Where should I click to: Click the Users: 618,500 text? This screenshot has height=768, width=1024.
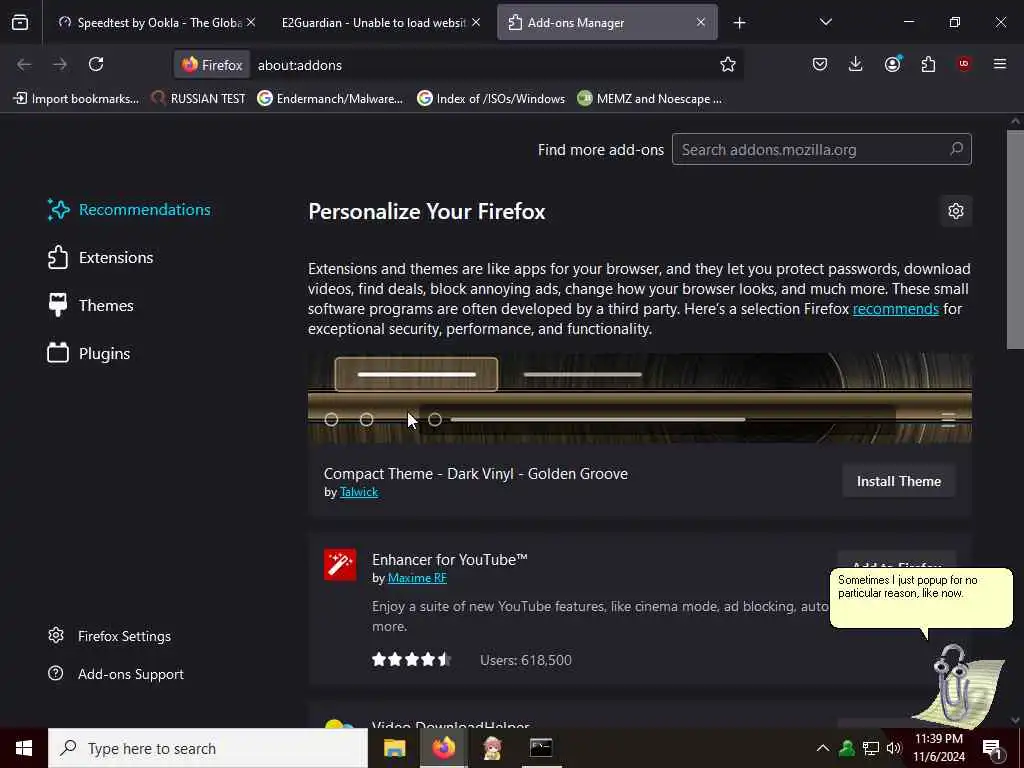click(x=526, y=660)
